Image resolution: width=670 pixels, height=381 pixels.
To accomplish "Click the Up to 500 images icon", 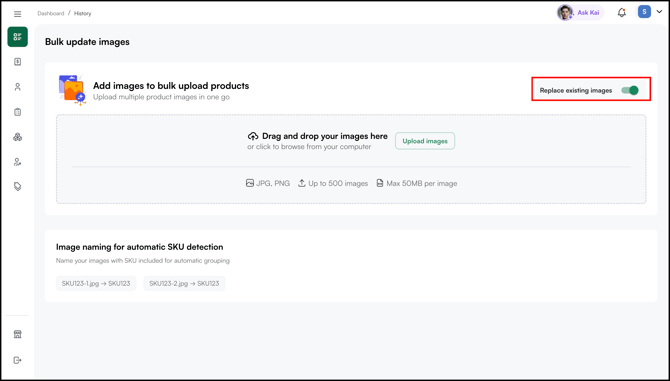I will pyautogui.click(x=302, y=183).
